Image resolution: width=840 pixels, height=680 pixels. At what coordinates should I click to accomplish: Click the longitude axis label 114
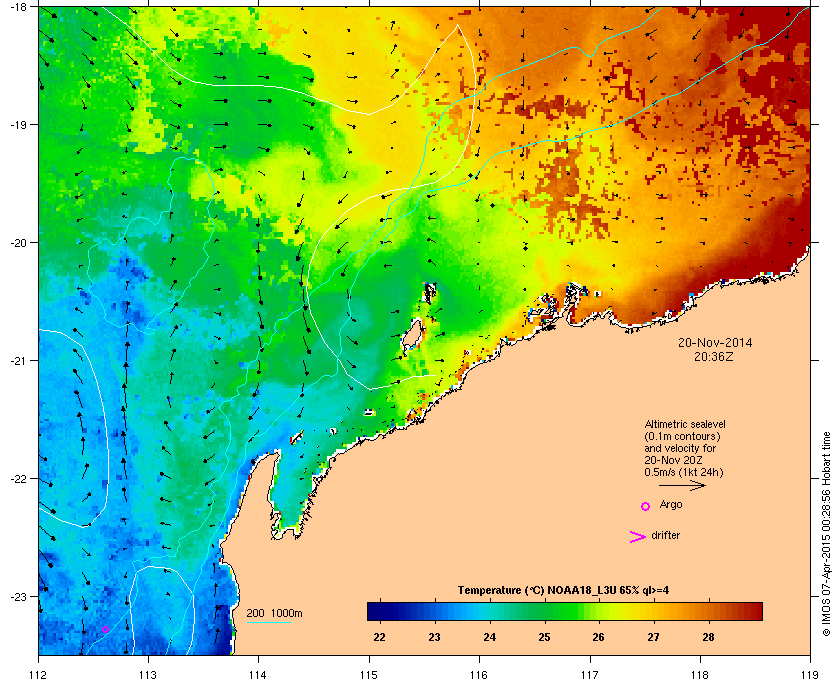(258, 674)
